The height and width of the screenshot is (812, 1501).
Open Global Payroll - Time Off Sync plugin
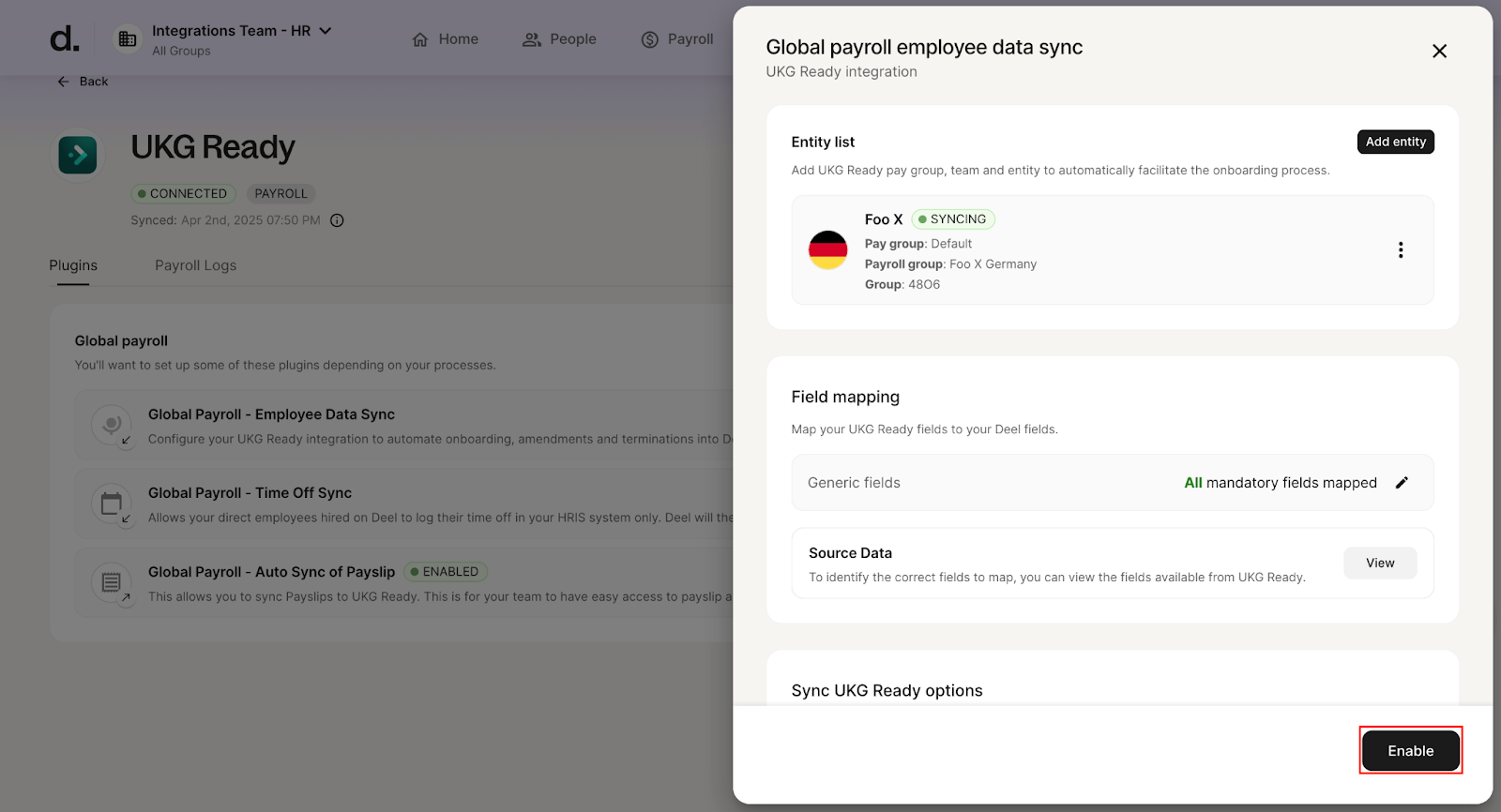[403, 504]
